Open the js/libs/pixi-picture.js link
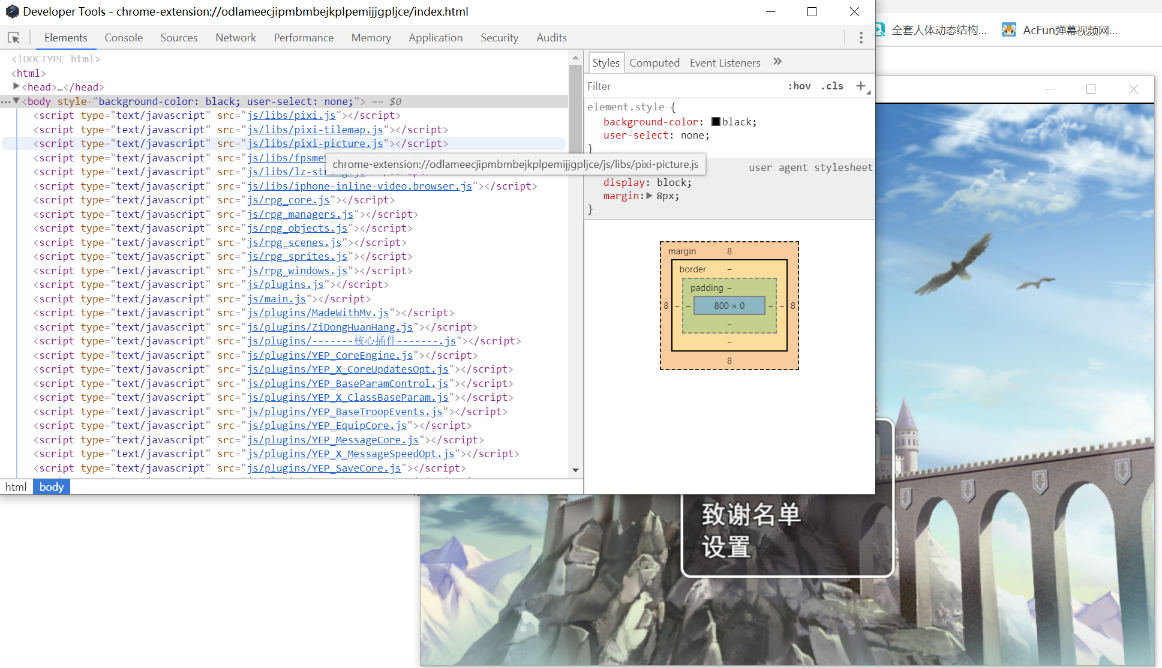Viewport: 1162px width, 668px height. coord(315,144)
